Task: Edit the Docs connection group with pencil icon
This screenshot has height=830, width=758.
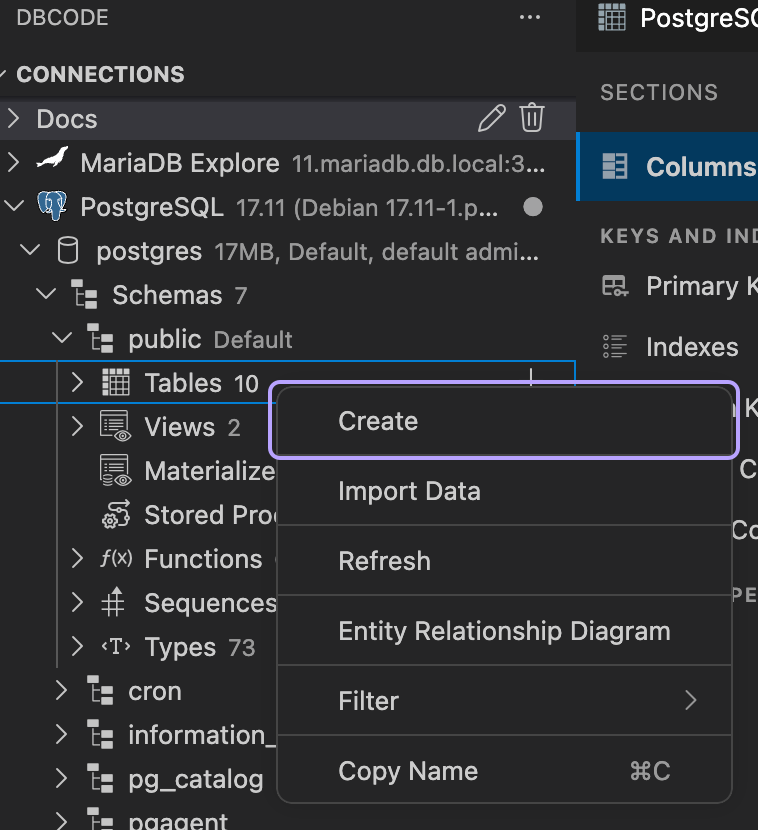Action: [x=492, y=118]
